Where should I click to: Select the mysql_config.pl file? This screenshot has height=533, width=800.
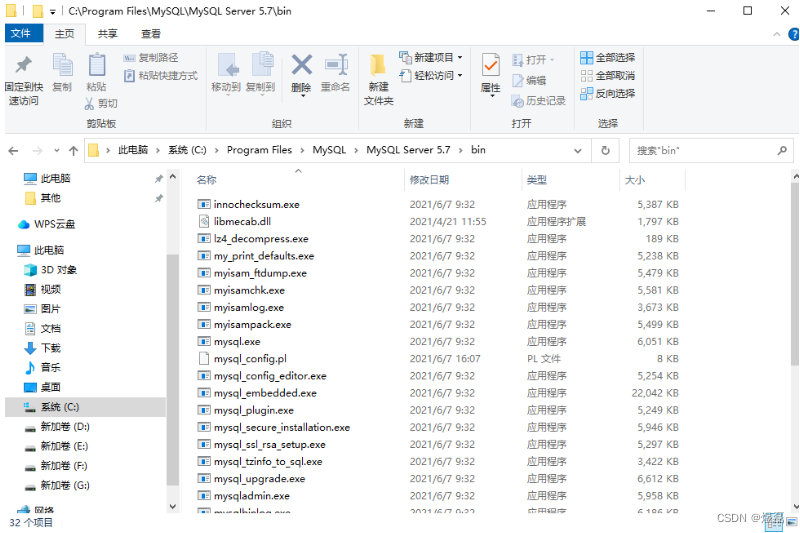click(x=250, y=359)
